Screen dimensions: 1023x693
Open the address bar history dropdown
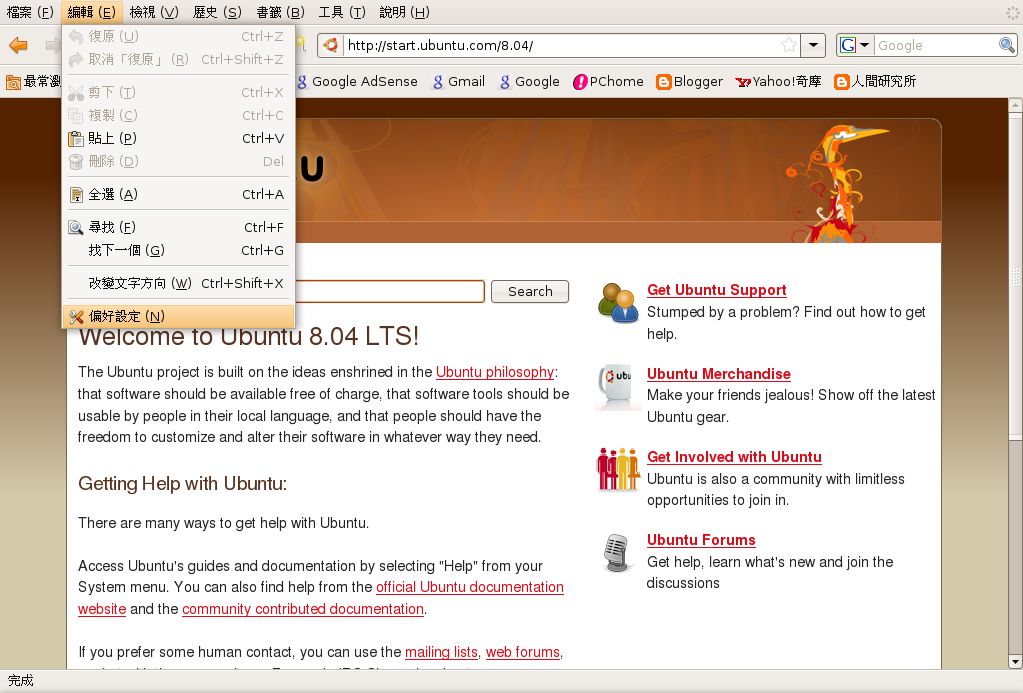point(813,45)
